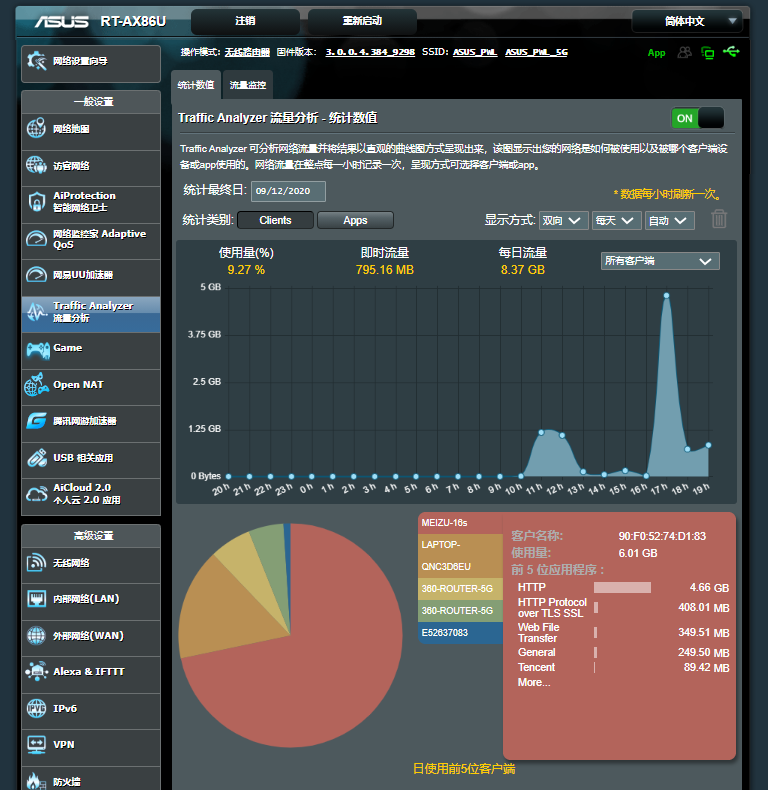Select LAPTOP-QNC3D6EU in the client legend
This screenshot has width=768, height=790.
tap(461, 556)
